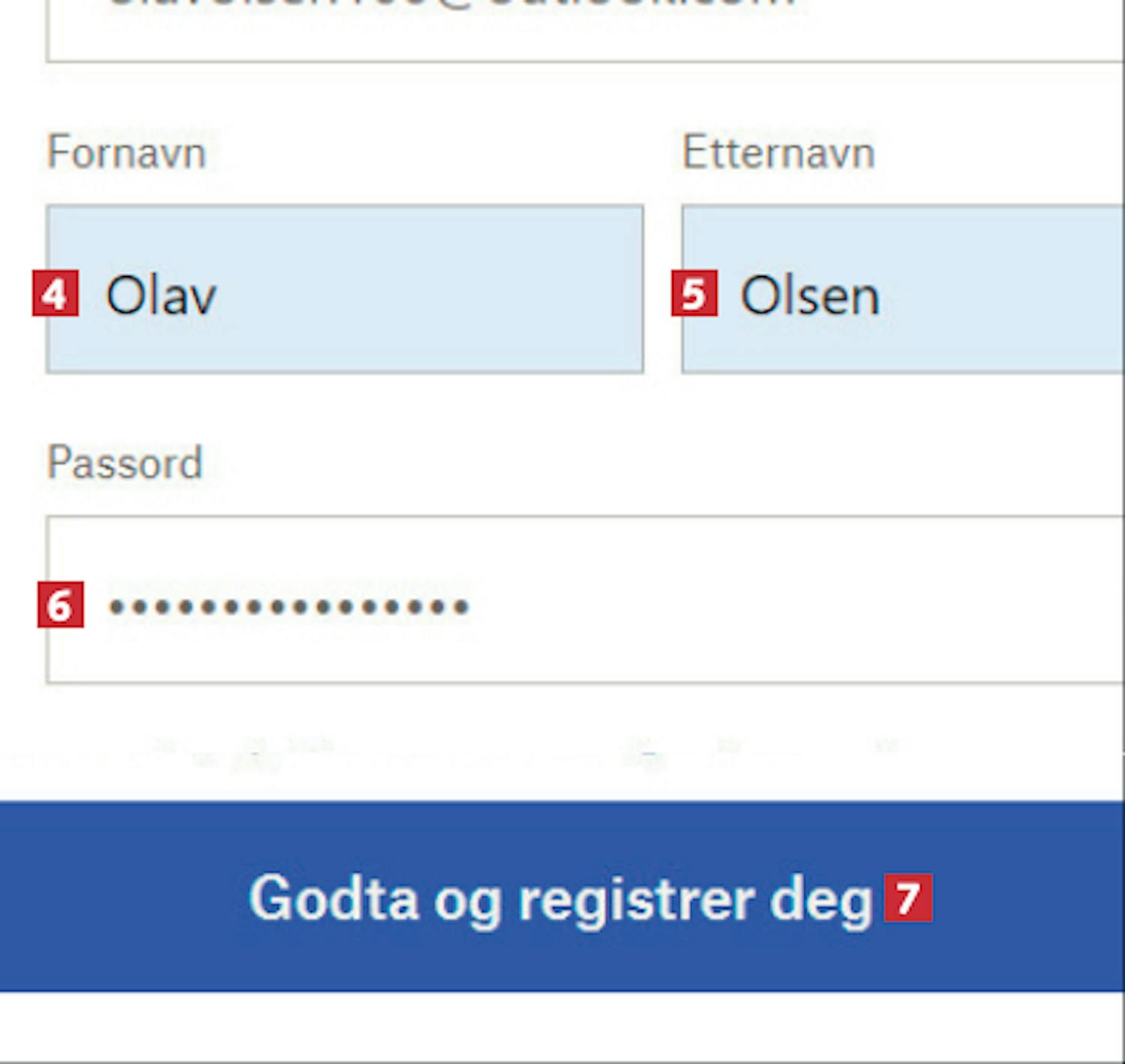This screenshot has height=1064, width=1125.
Task: Click the red number 4 badge
Action: coord(55,294)
